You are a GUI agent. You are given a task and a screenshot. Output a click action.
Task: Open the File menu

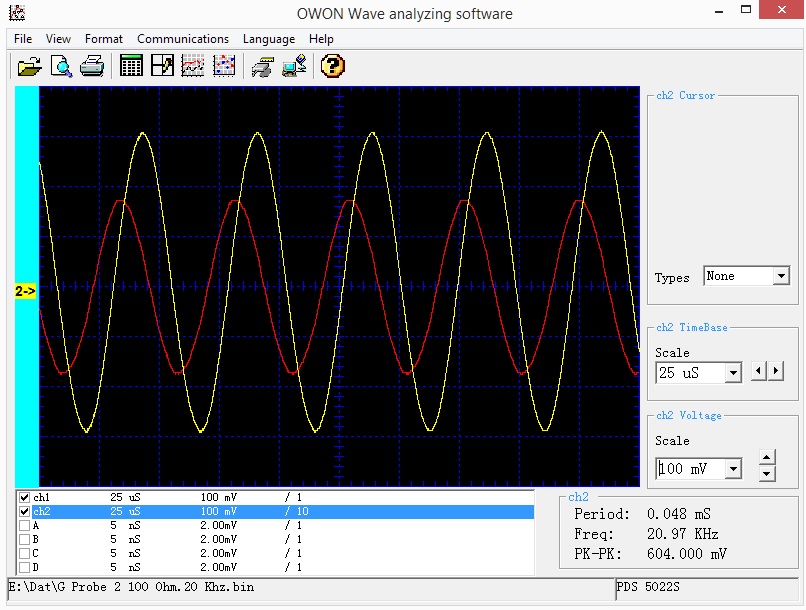click(23, 39)
